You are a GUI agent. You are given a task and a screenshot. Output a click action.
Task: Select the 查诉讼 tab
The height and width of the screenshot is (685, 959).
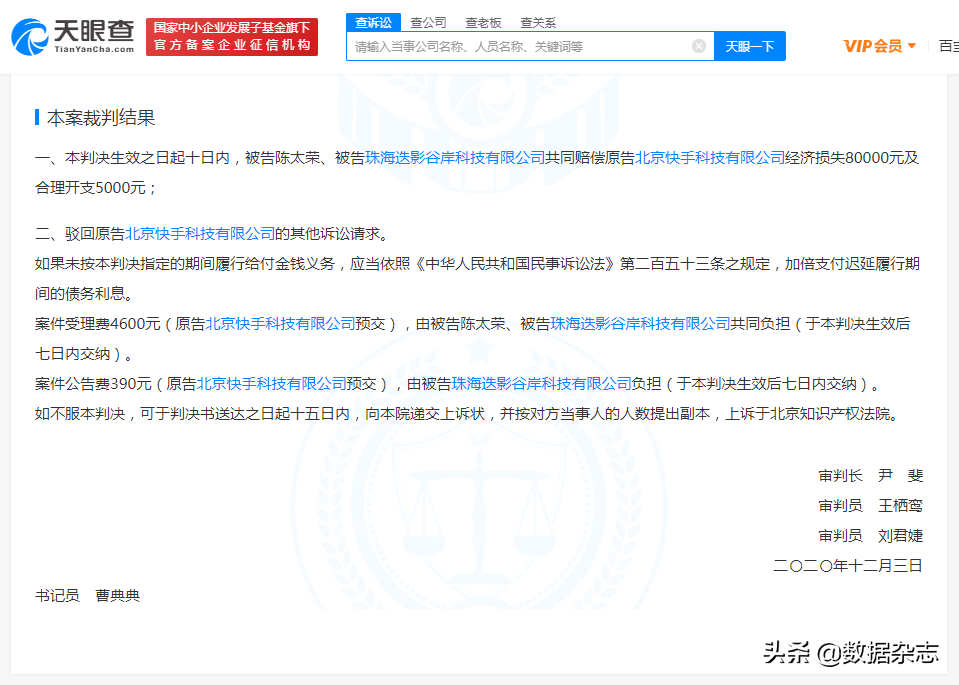pos(374,22)
